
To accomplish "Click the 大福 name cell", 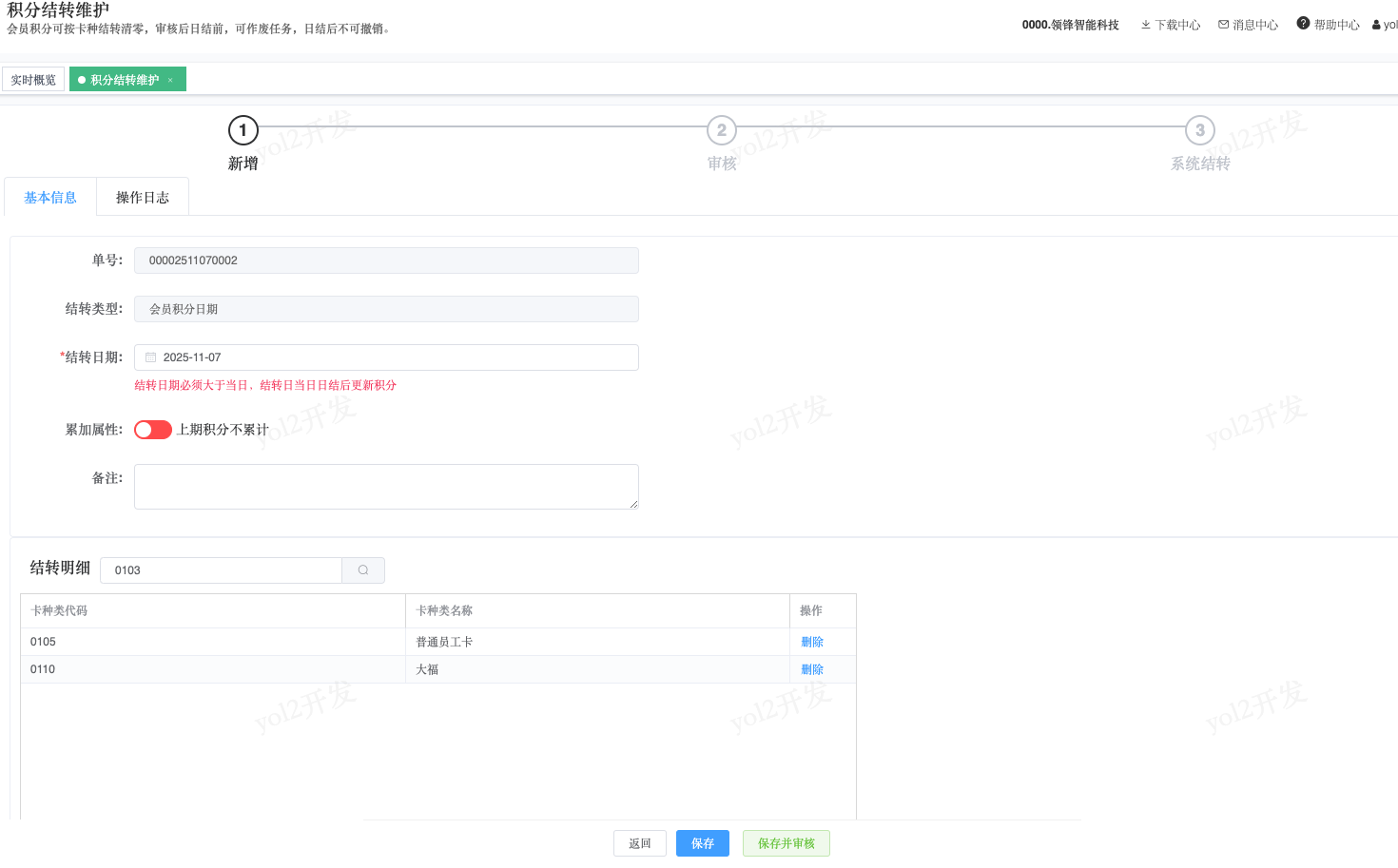I will pos(598,669).
